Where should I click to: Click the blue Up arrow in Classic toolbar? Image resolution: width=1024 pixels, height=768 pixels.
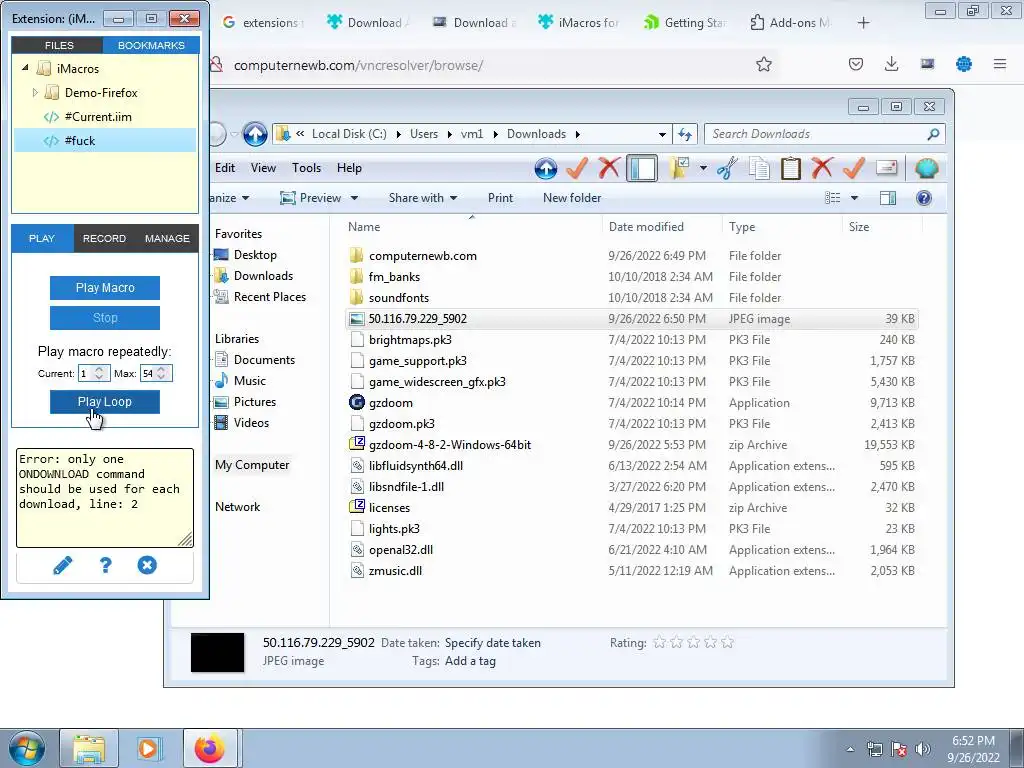click(x=546, y=168)
